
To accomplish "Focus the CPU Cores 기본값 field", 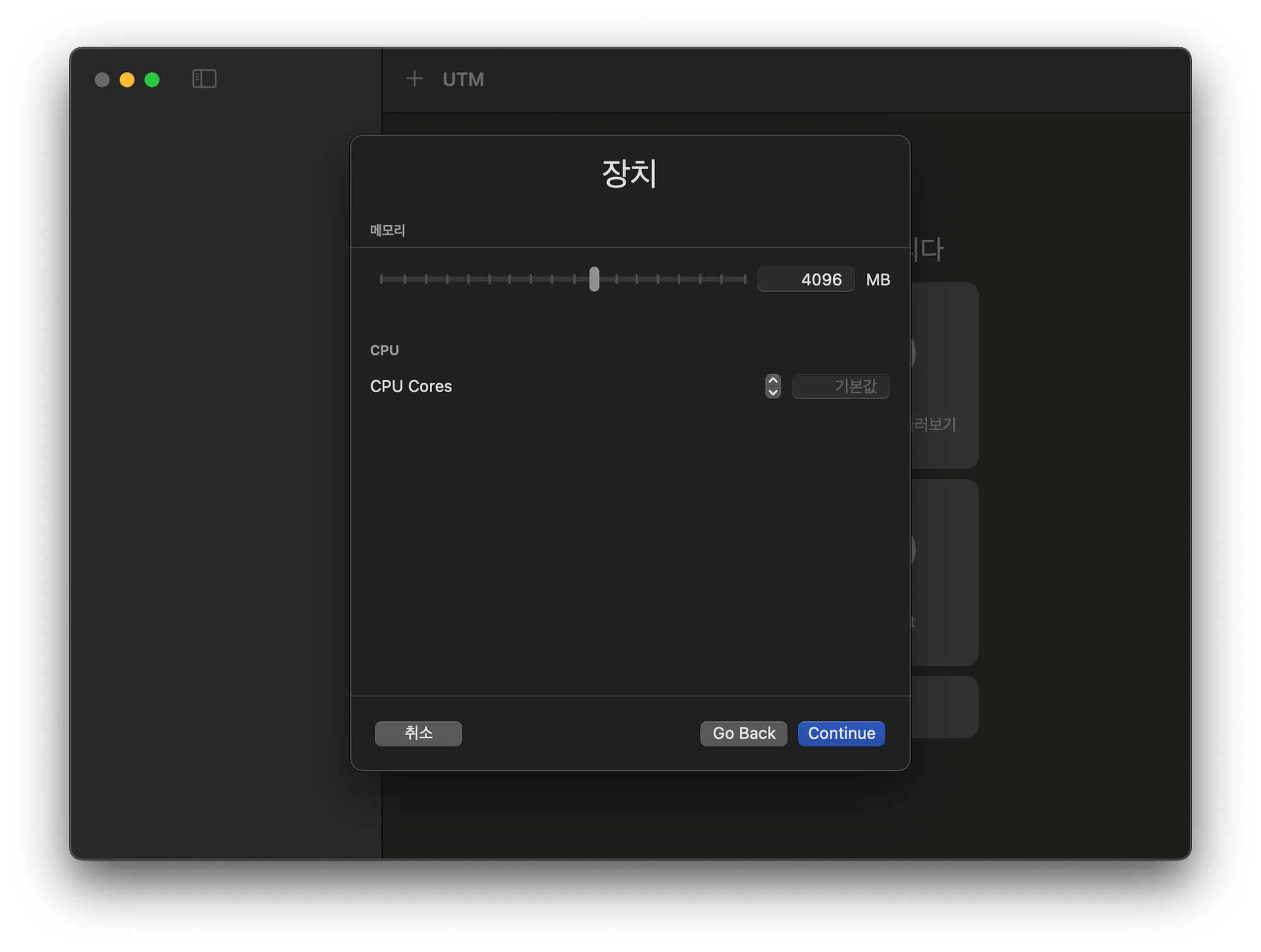I will [840, 386].
